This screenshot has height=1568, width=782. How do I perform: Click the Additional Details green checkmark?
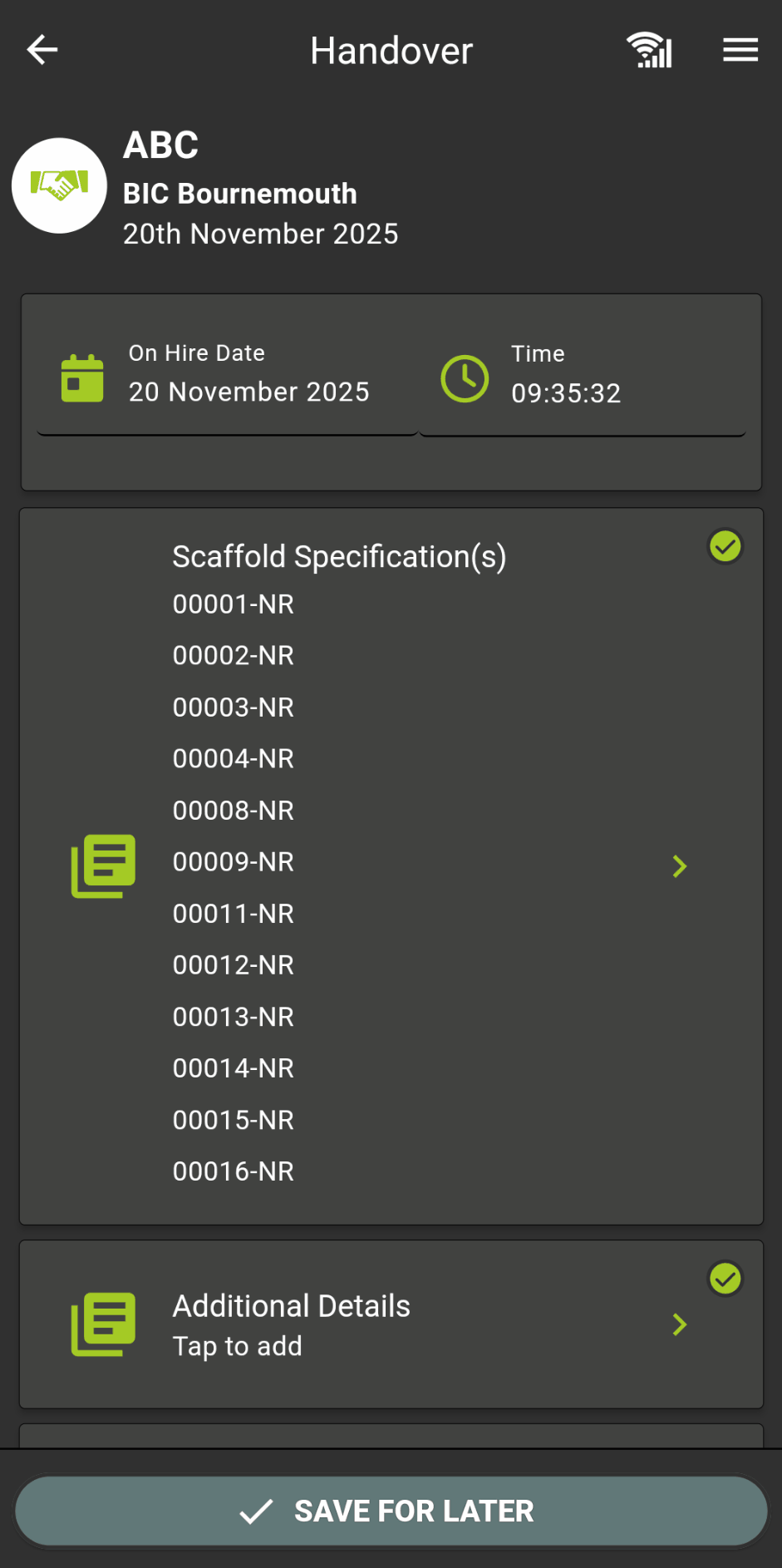coord(725,1279)
